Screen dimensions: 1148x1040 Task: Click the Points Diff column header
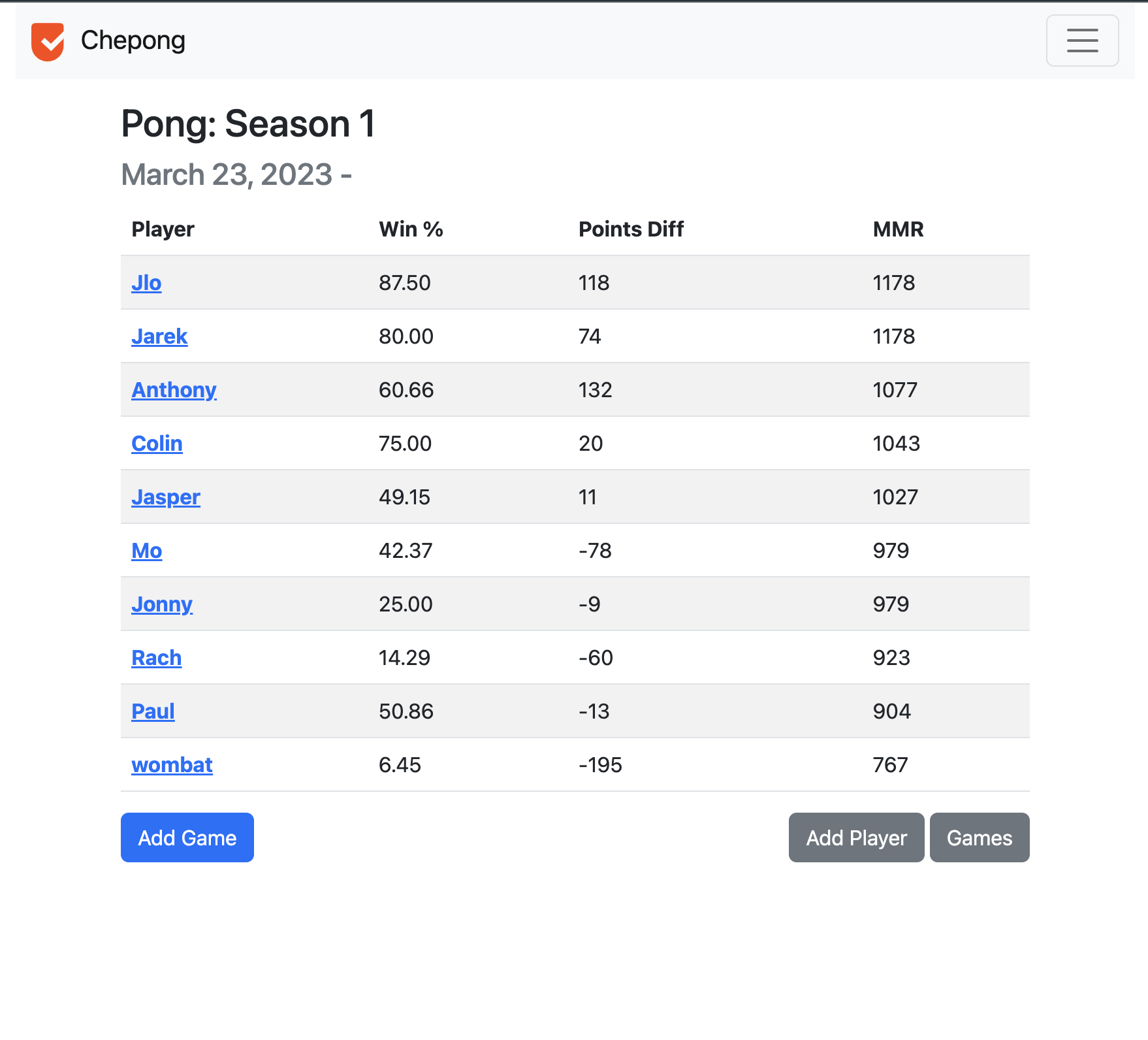pos(630,229)
